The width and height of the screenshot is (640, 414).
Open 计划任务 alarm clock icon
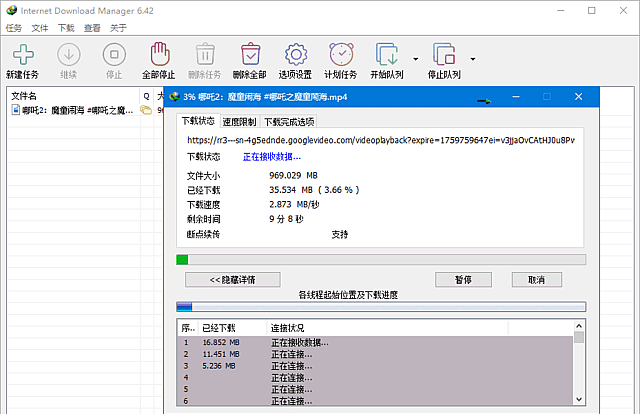341,54
